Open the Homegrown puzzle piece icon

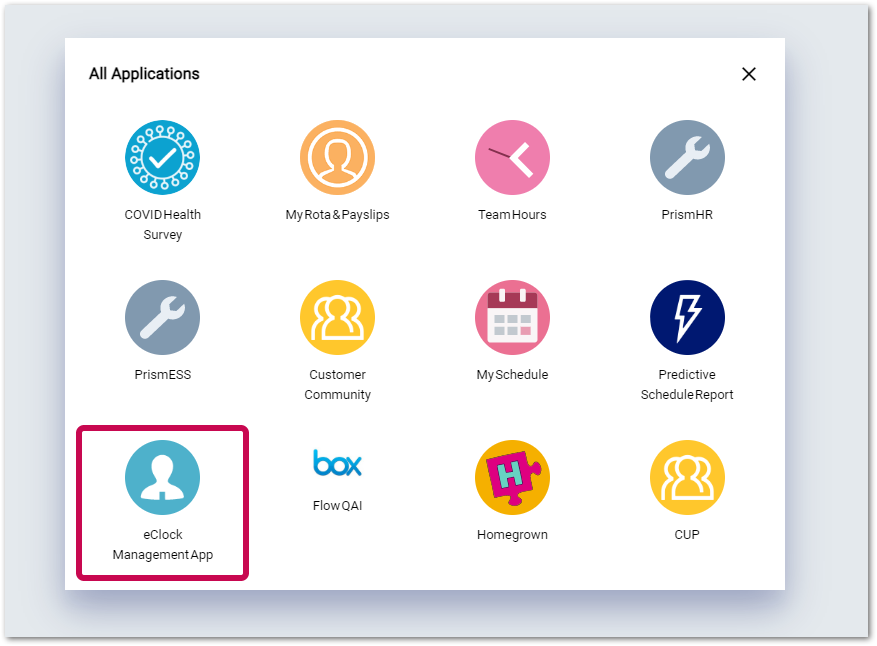pyautogui.click(x=512, y=477)
